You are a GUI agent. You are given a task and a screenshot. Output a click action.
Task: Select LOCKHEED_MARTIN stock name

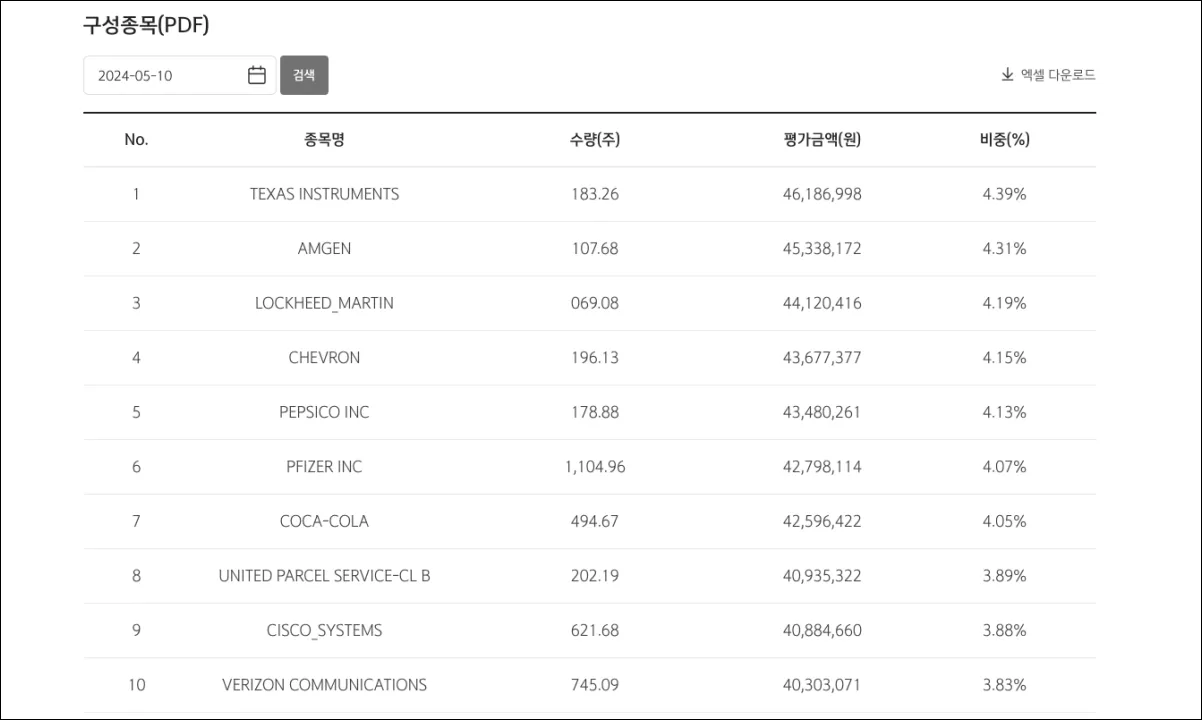[x=324, y=303]
